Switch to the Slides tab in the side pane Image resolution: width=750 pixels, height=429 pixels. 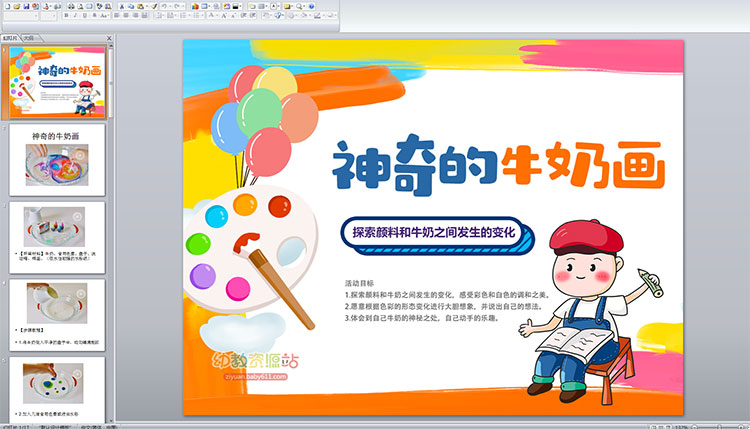pos(10,37)
